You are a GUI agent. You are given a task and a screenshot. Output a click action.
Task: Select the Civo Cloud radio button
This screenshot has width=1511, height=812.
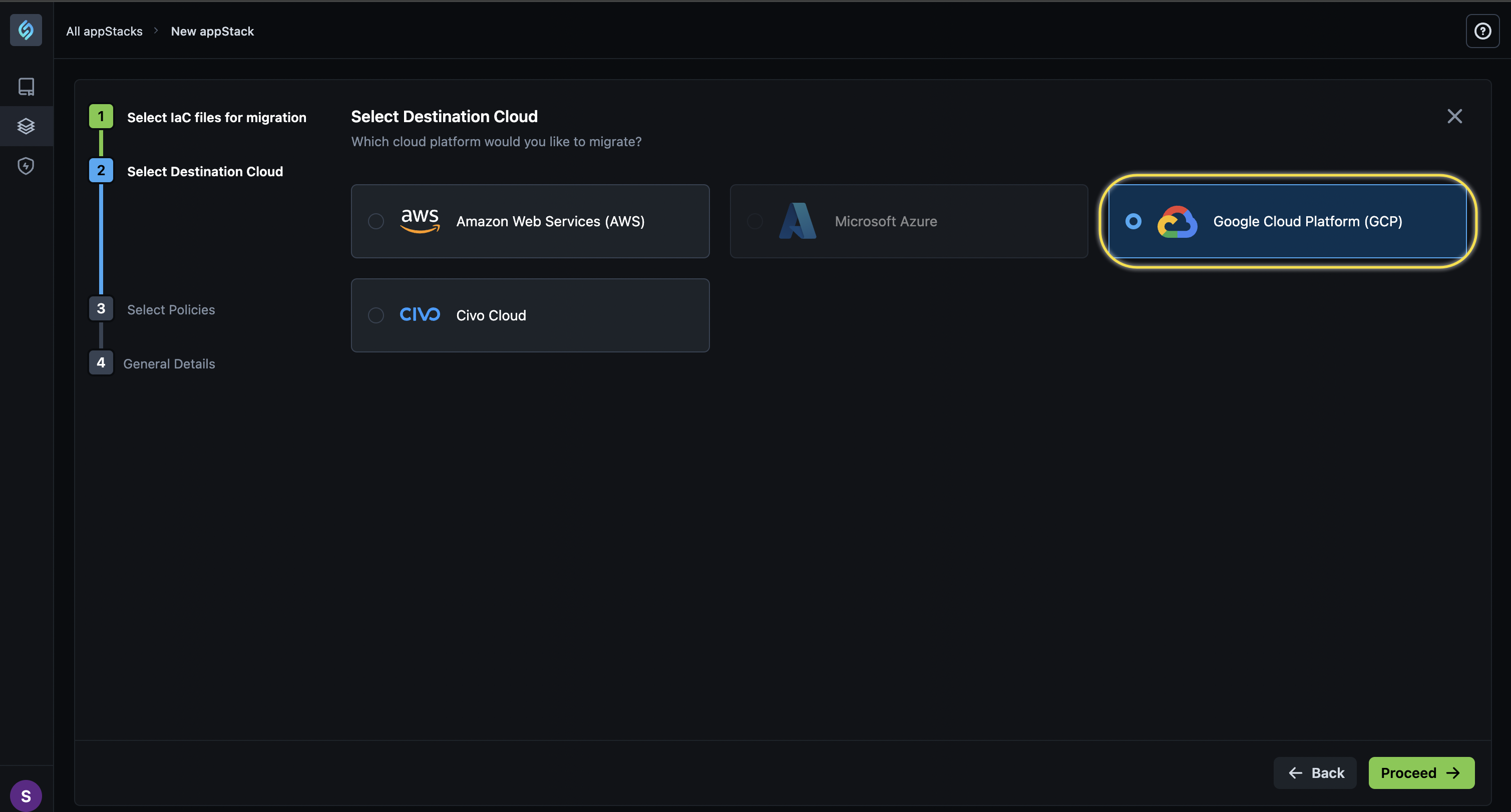375,315
